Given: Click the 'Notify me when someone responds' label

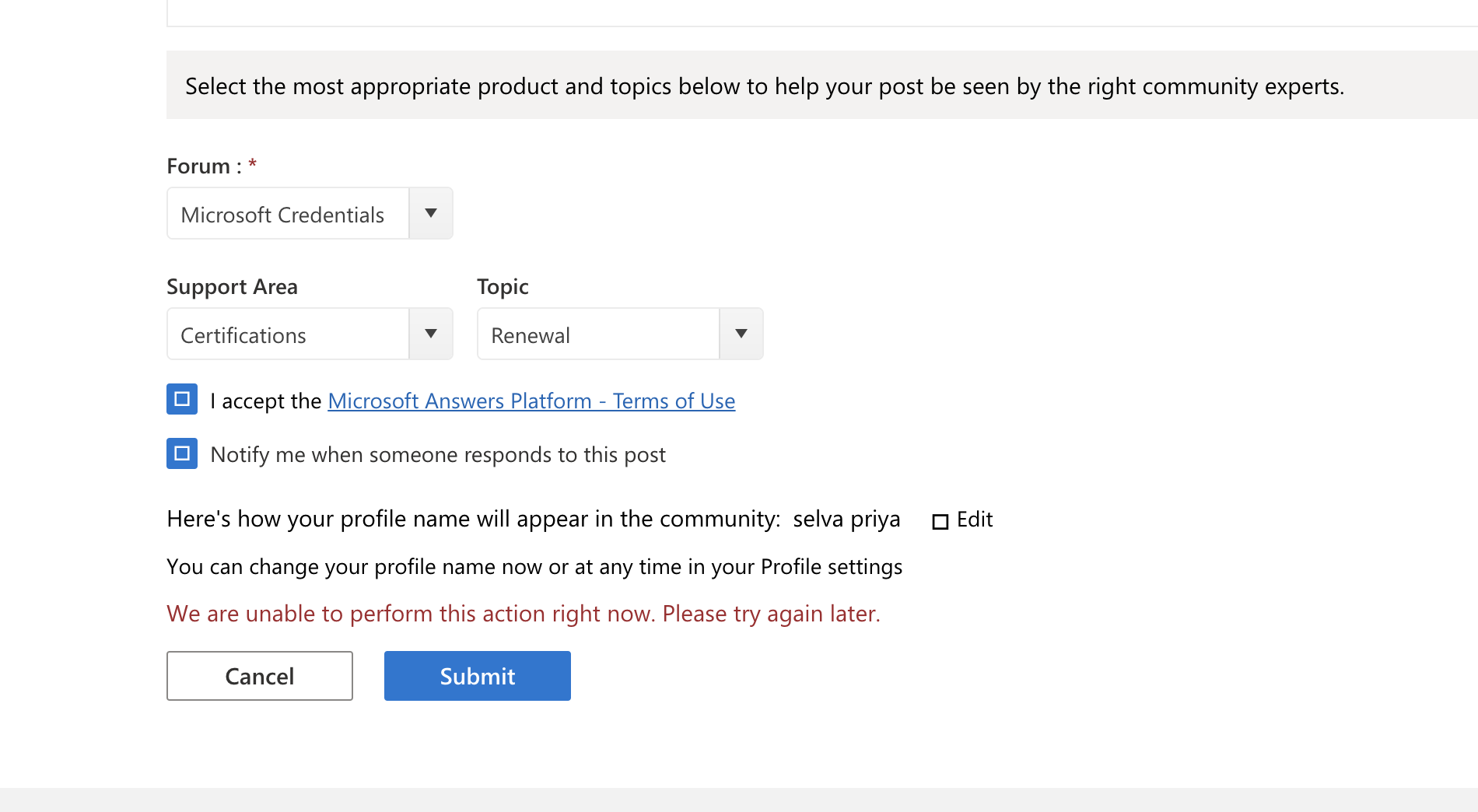Looking at the screenshot, I should [438, 455].
